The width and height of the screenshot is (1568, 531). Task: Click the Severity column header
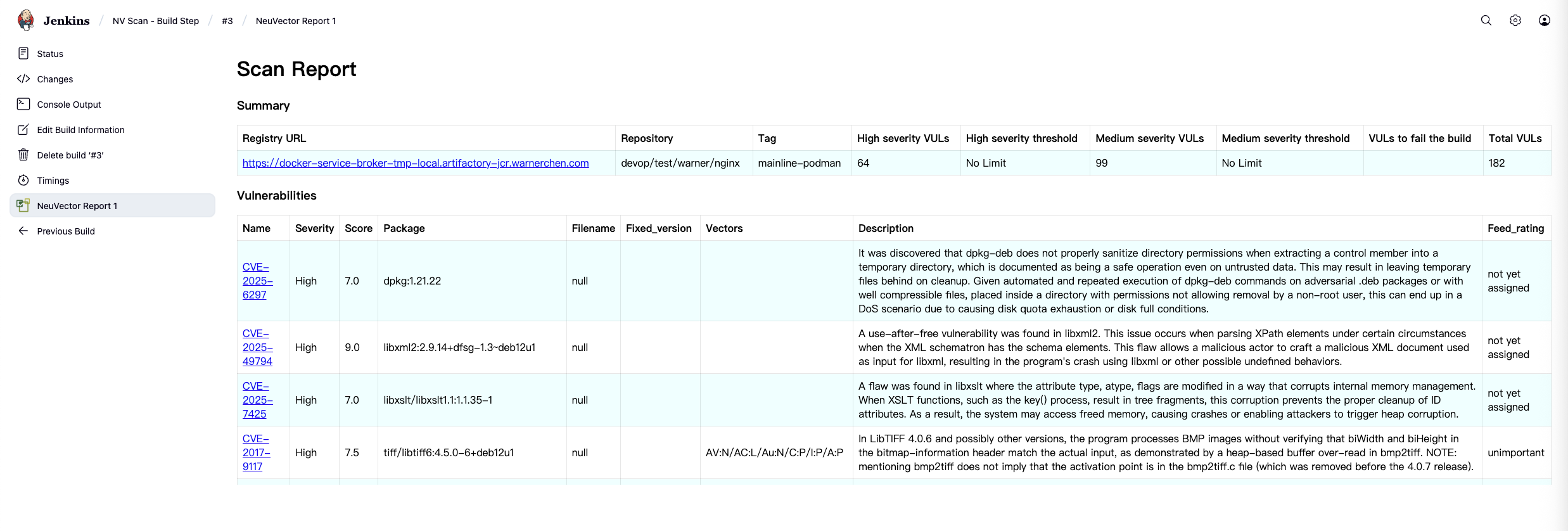pyautogui.click(x=314, y=228)
